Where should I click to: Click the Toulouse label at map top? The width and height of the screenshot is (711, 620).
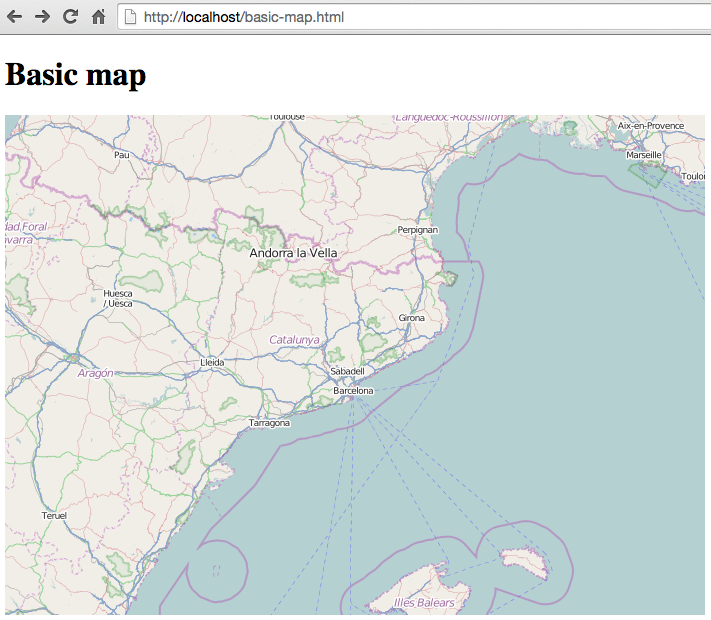click(x=287, y=117)
